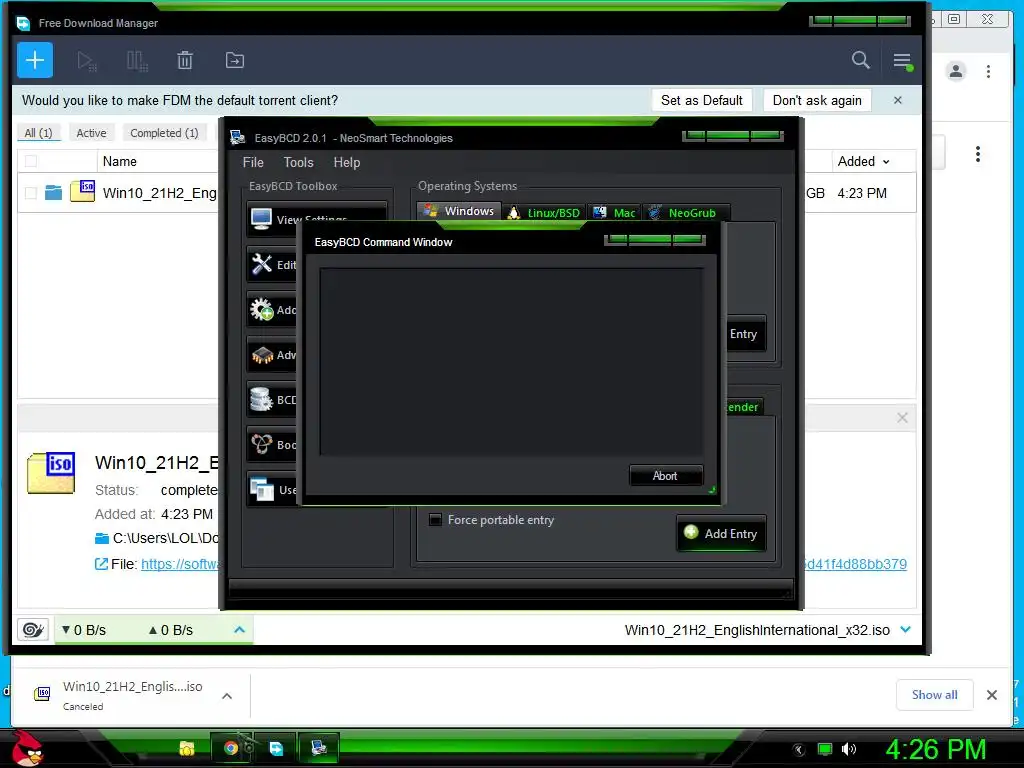Expand the FDM speed panel chevron
Image resolution: width=1024 pixels, height=768 pixels.
[239, 630]
